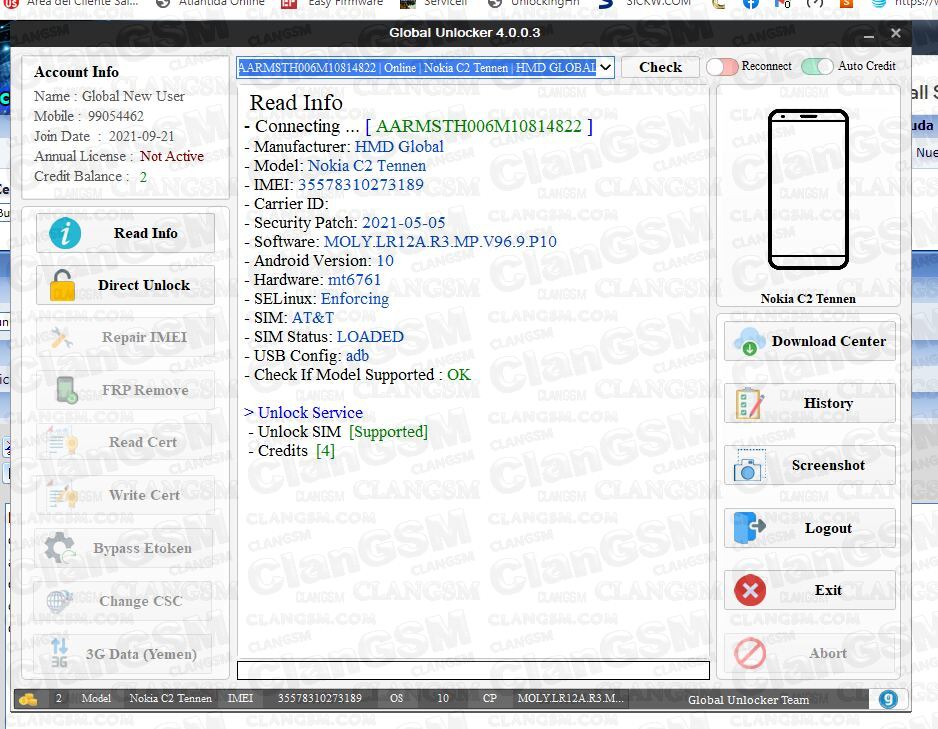Click the IMEI value 35578310273189 in log
938x729 pixels.
[x=361, y=185]
